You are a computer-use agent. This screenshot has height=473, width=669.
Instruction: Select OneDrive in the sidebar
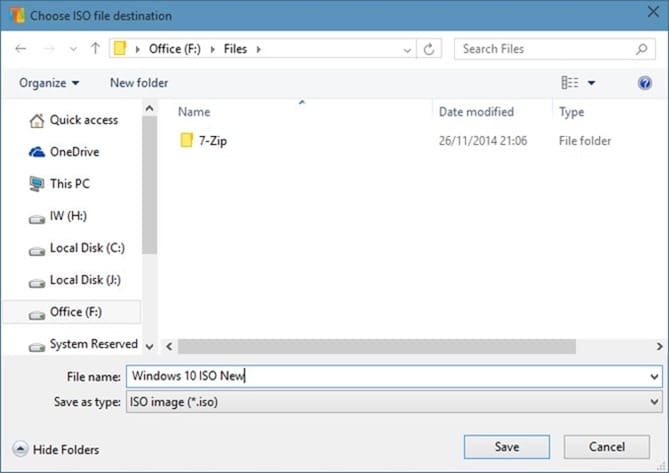click(x=75, y=152)
